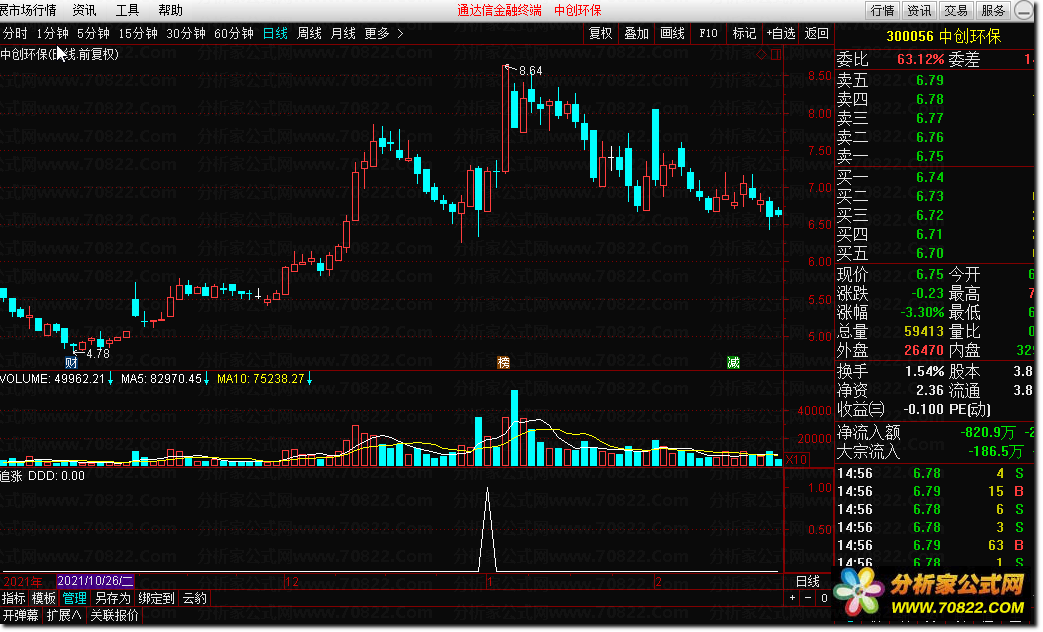Expand more periods with the 更多 arrow
Image resolution: width=1043 pixels, height=632 pixels.
click(x=400, y=33)
